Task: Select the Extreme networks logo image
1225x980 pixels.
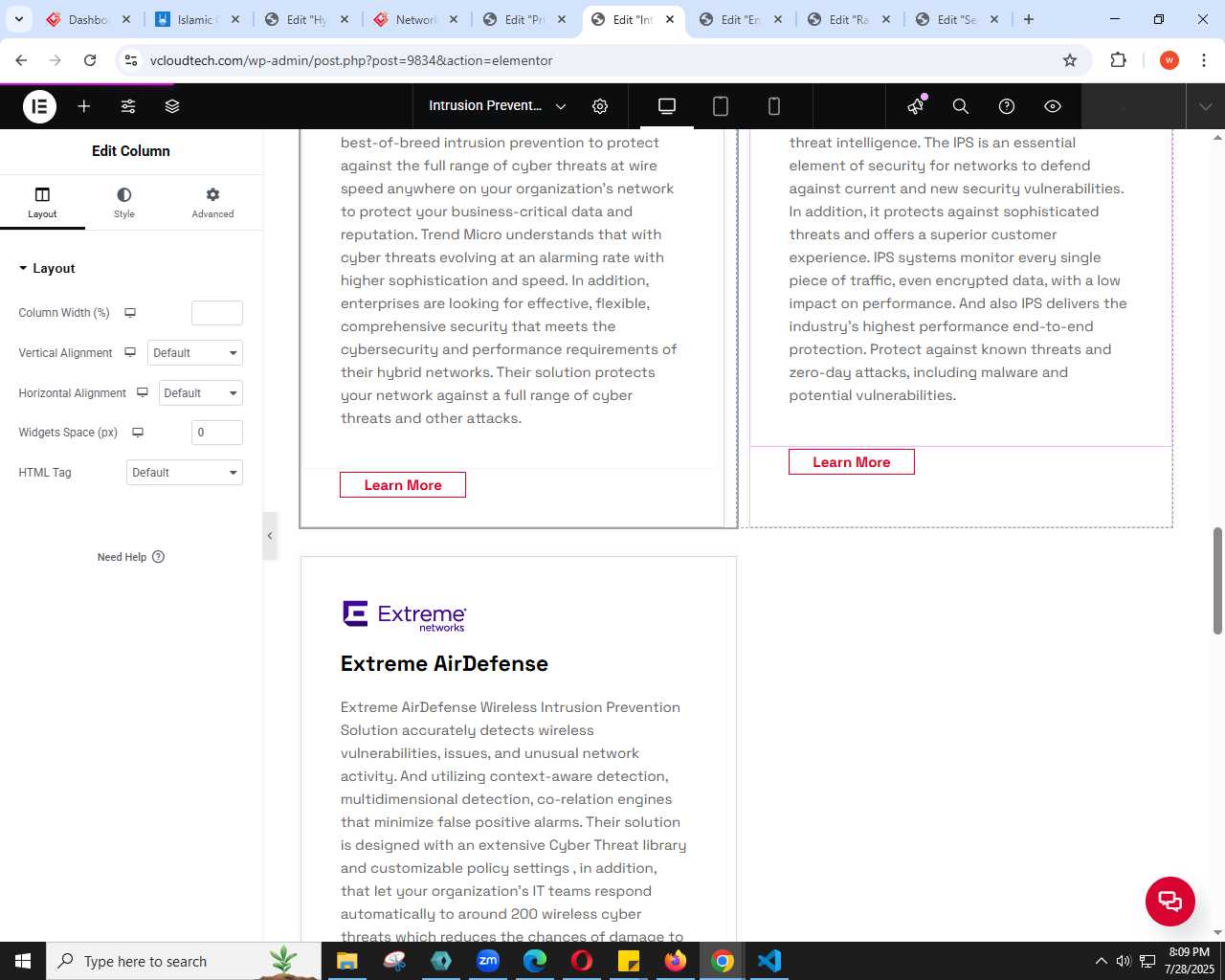Action: pos(404,615)
